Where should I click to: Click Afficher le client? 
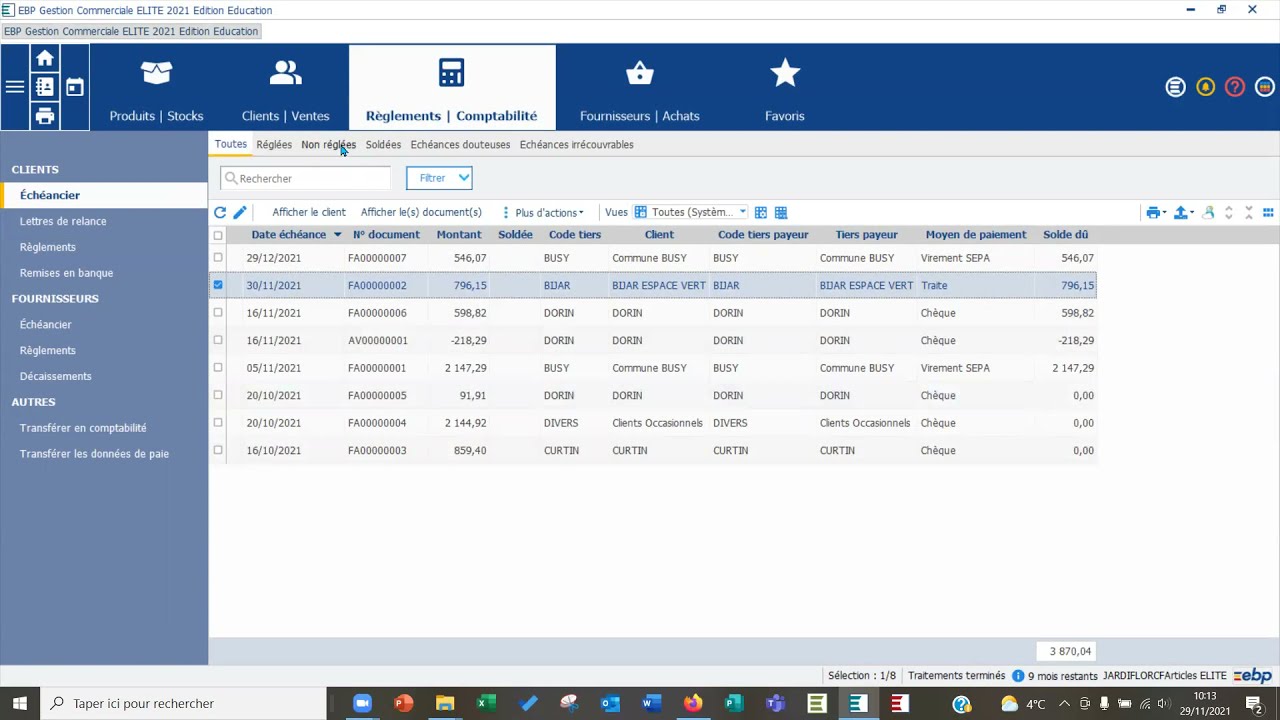(309, 212)
